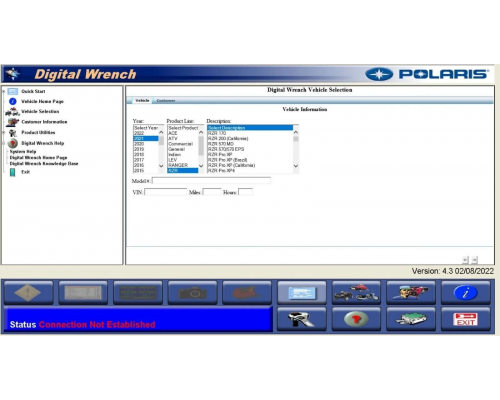Click the down arrow of the Product Line list

(201, 166)
